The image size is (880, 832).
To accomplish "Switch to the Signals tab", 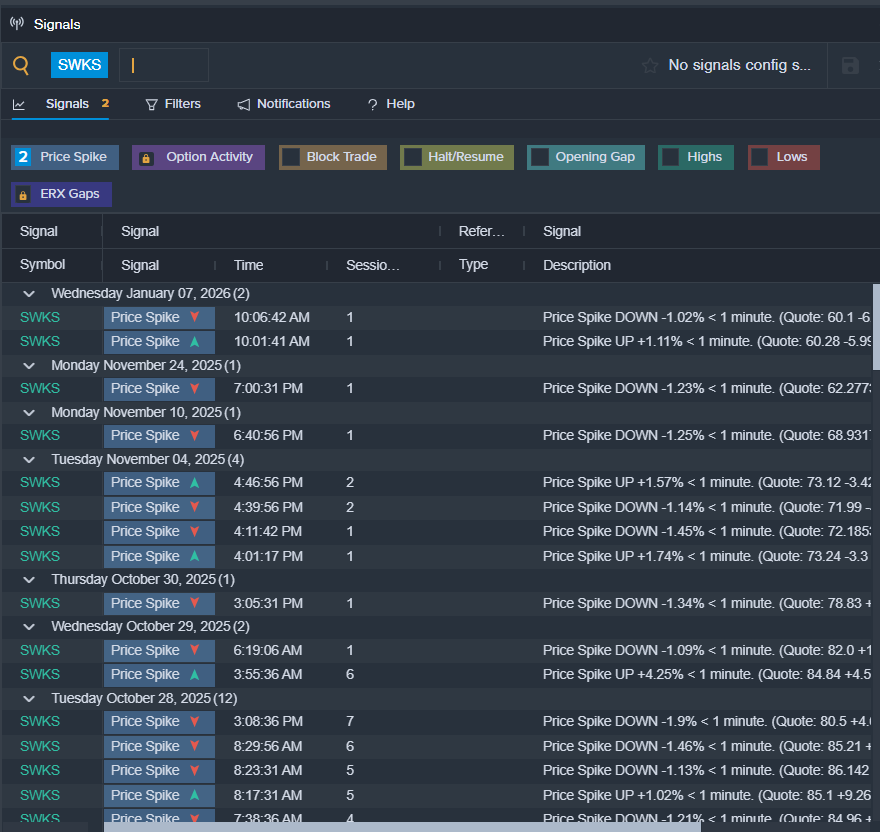I will [66, 104].
